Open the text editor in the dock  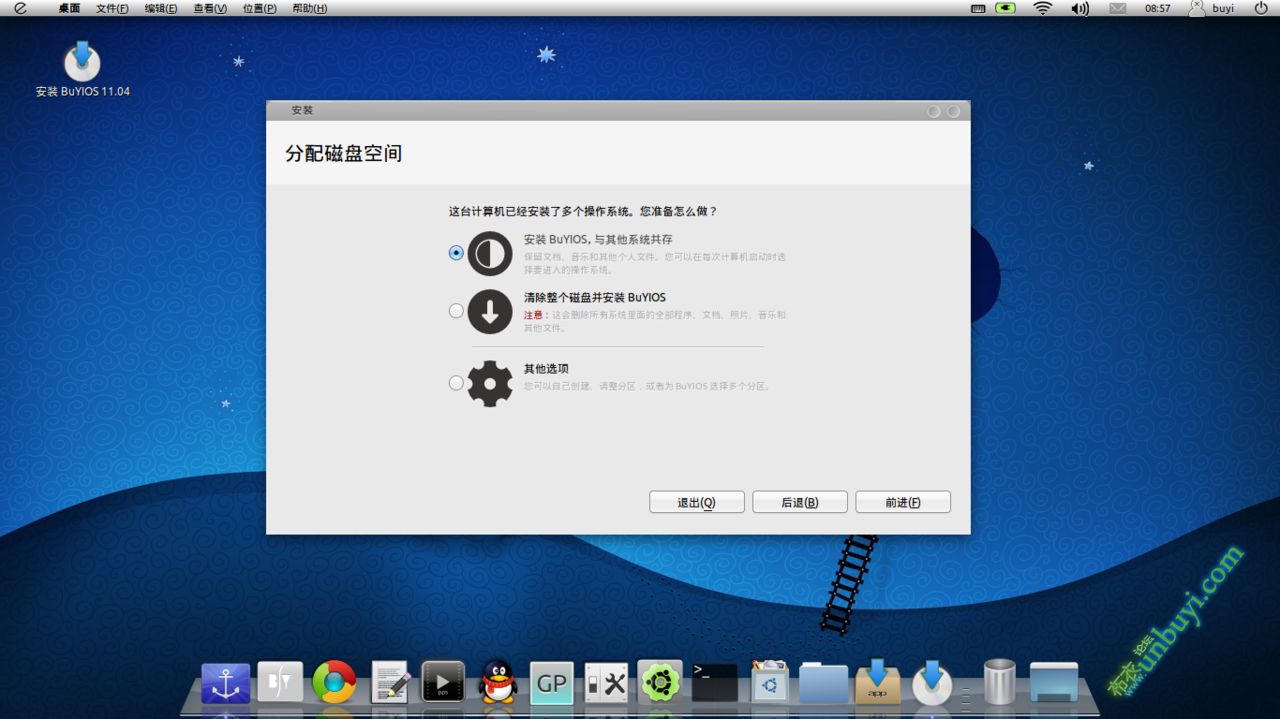pyautogui.click(x=390, y=683)
